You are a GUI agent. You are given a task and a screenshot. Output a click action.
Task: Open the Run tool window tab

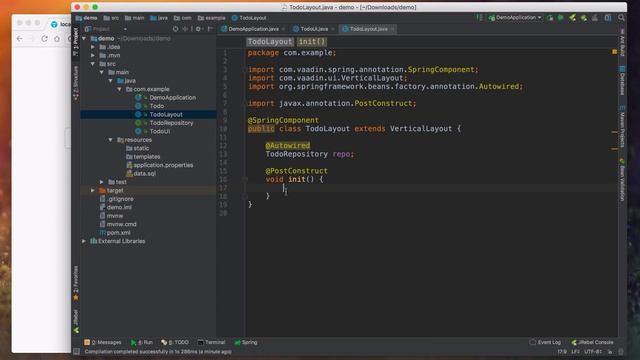(x=142, y=342)
